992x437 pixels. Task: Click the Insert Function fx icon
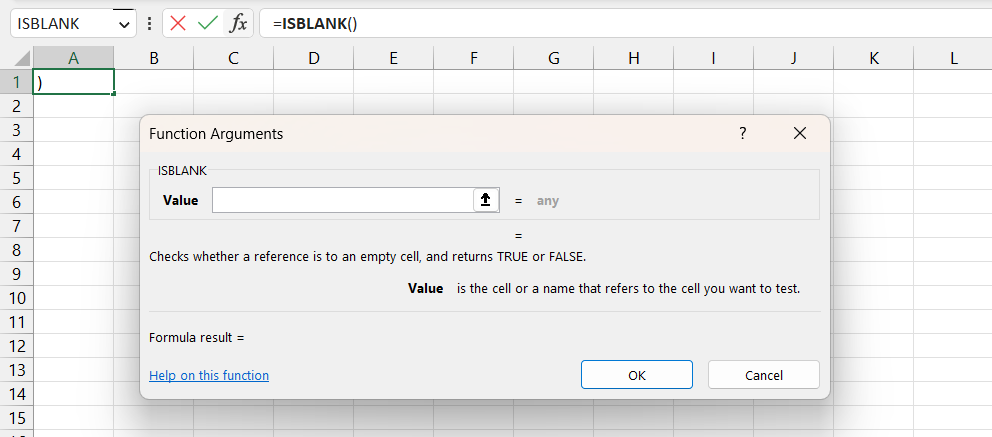click(x=238, y=23)
